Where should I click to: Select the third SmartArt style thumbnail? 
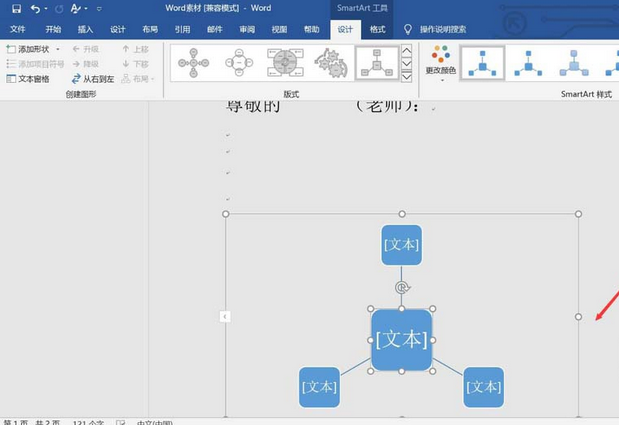point(574,63)
